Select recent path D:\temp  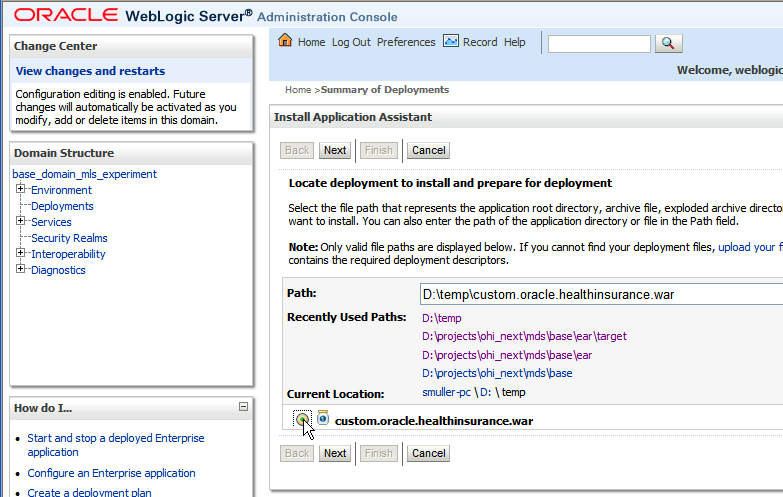[442, 318]
